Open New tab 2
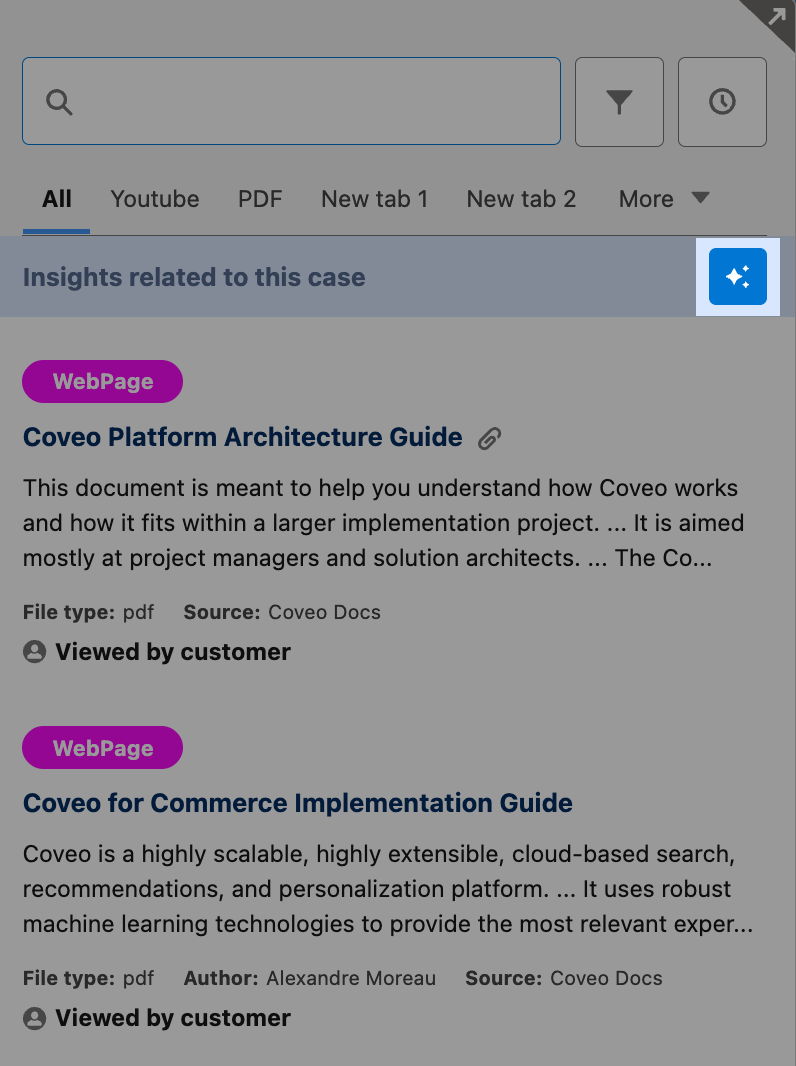The image size is (796, 1066). pyautogui.click(x=521, y=199)
